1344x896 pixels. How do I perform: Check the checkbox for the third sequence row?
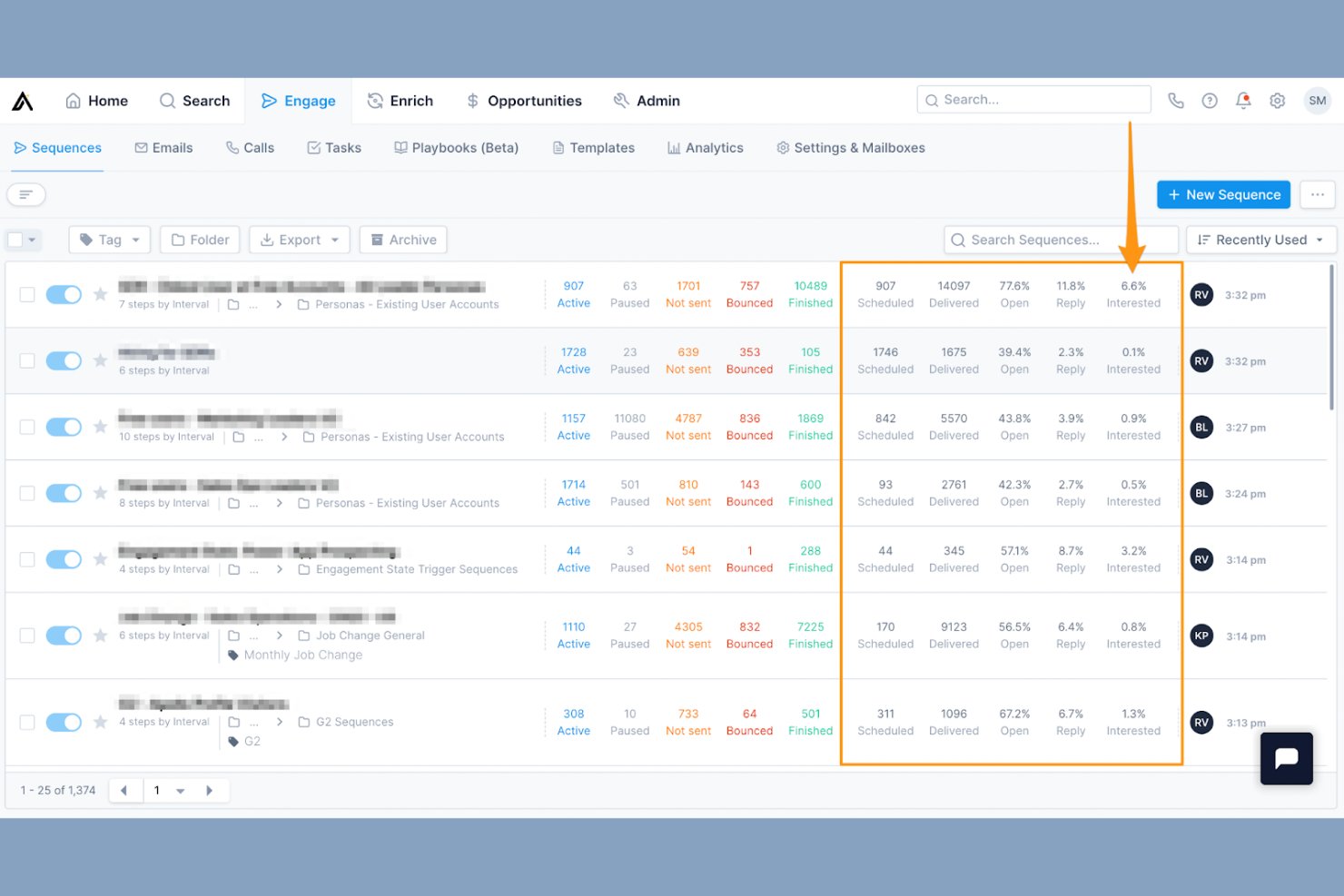coord(26,427)
